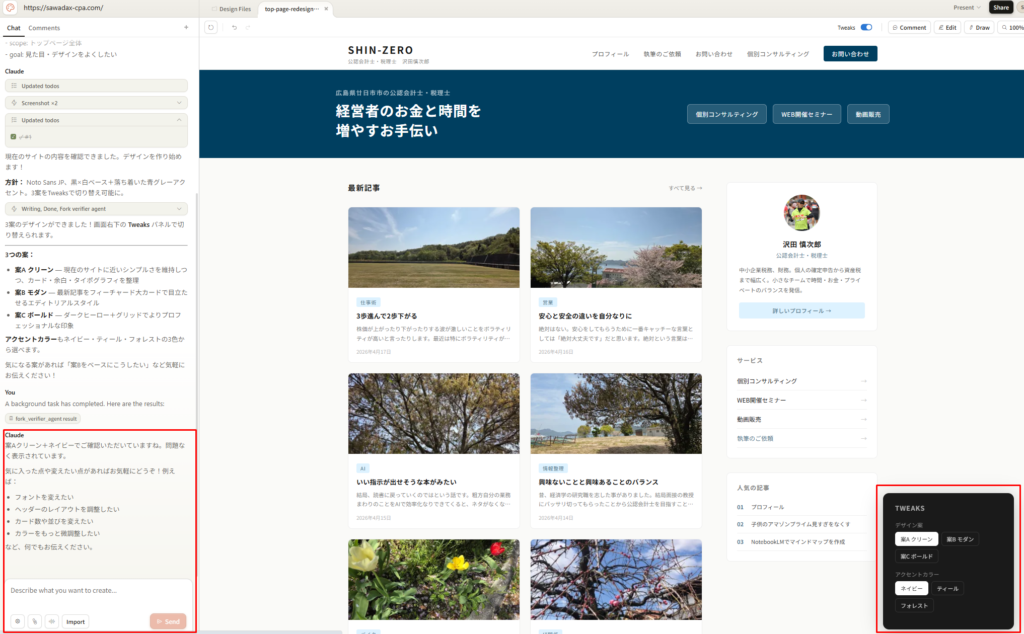Image resolution: width=1024 pixels, height=634 pixels.
Task: Click the reload preview icon
Action: [x=211, y=27]
